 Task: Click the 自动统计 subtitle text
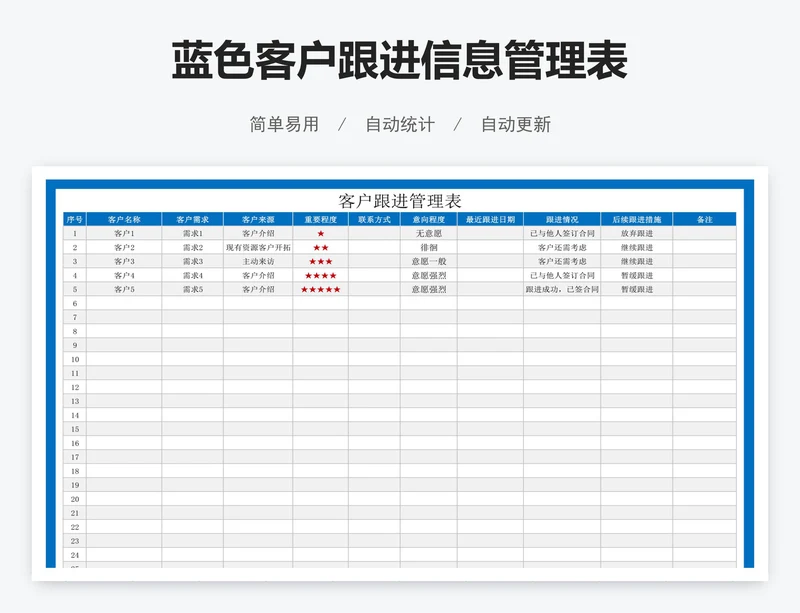(400, 124)
